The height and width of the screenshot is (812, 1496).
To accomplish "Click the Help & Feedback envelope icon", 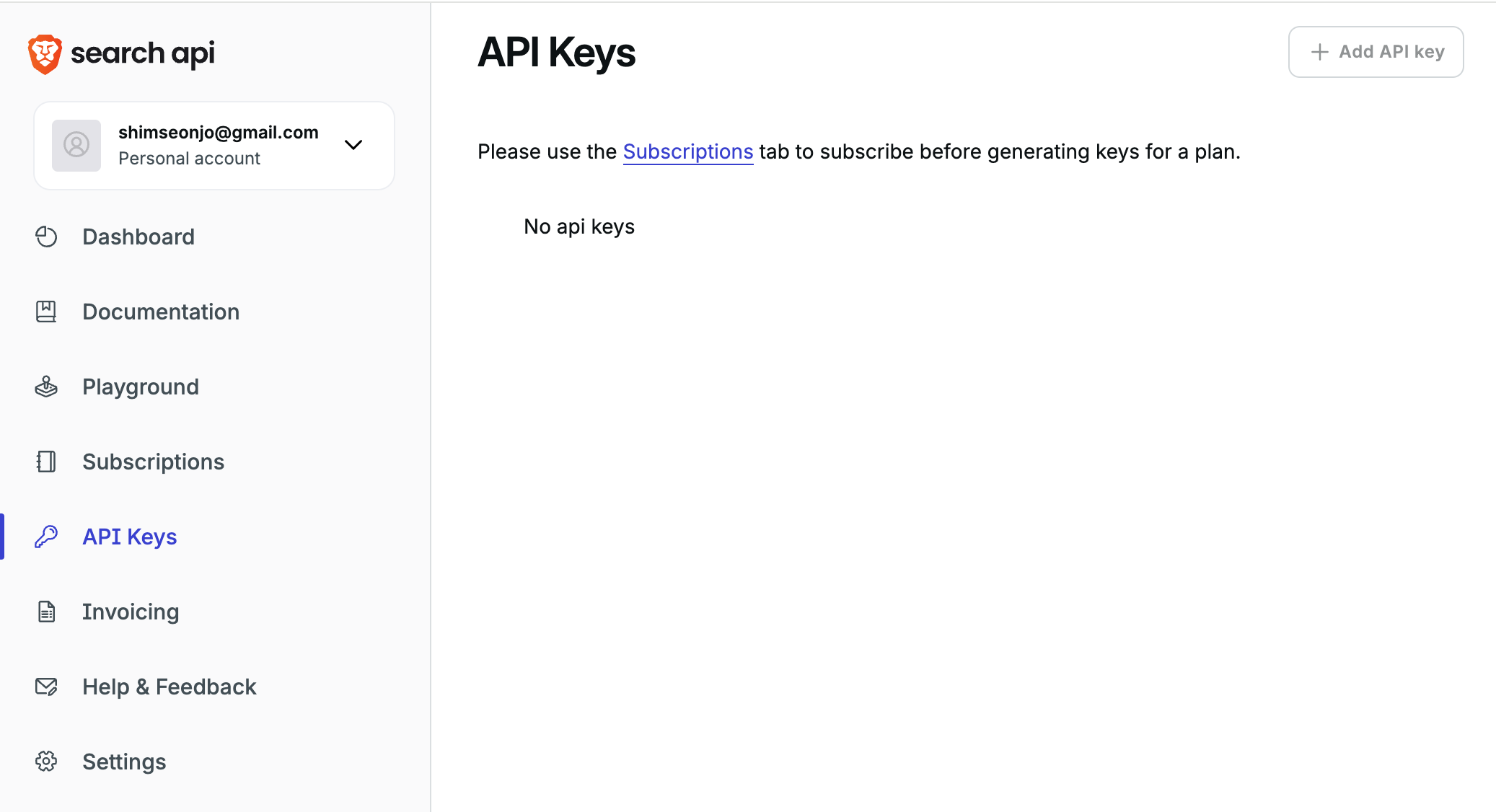I will click(46, 687).
